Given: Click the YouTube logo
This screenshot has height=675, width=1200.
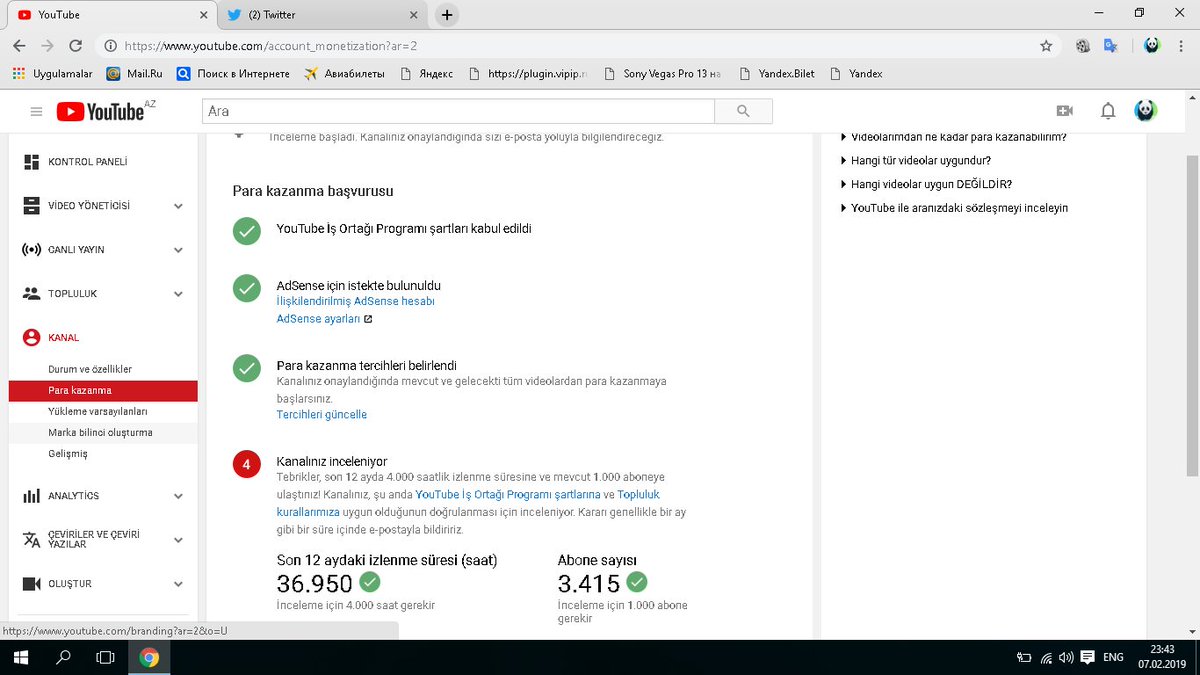Looking at the screenshot, I should (101, 111).
